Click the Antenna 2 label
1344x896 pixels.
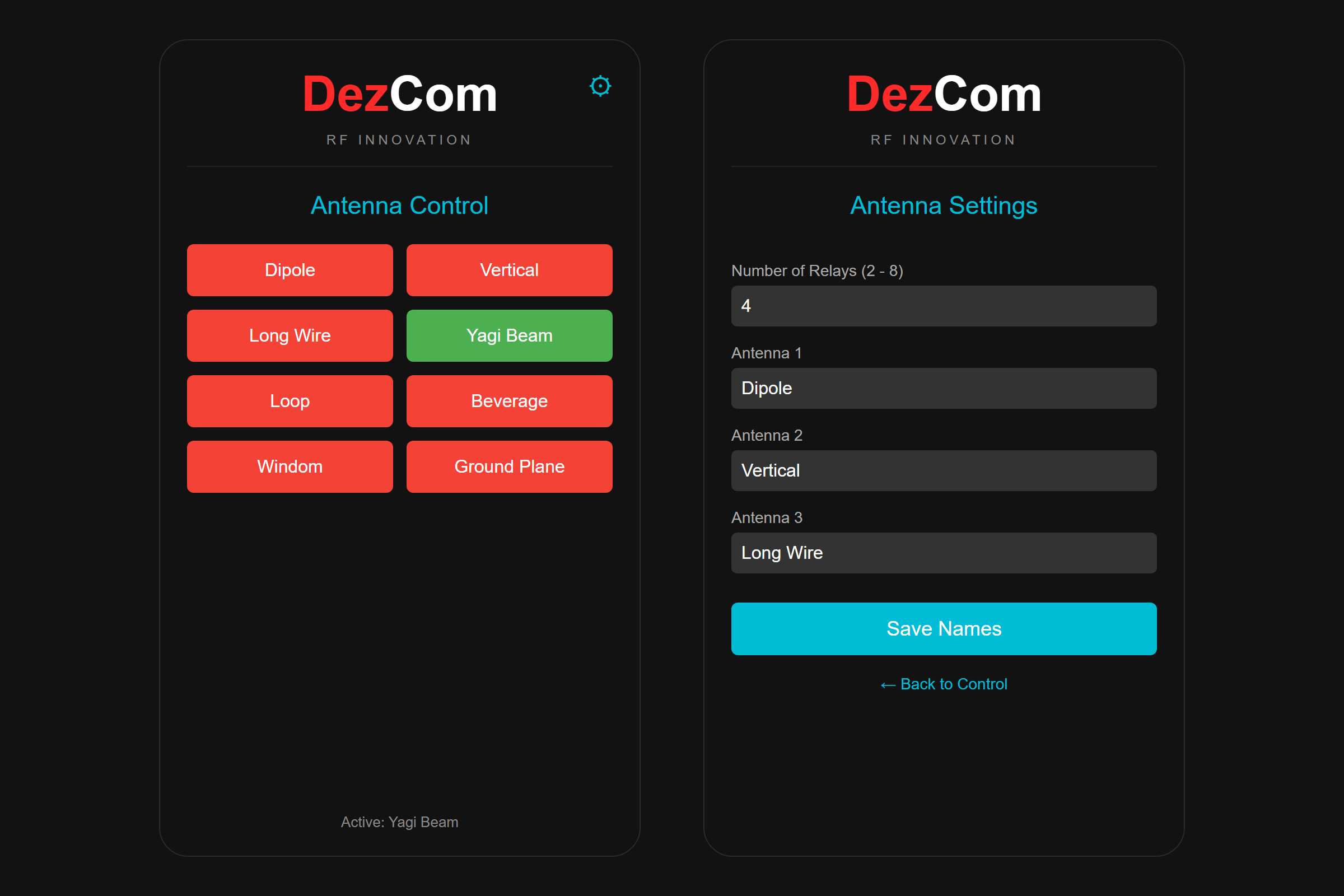tap(767, 436)
